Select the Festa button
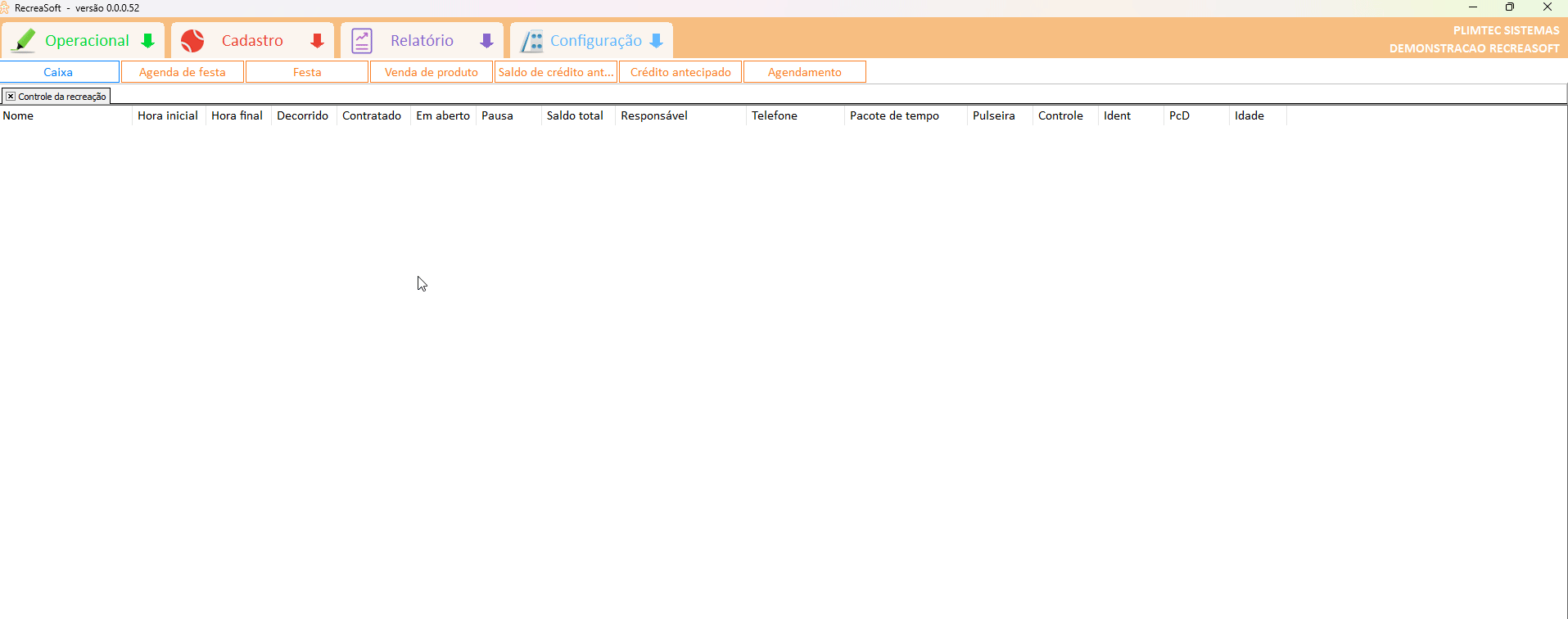1568x619 pixels. (x=307, y=72)
